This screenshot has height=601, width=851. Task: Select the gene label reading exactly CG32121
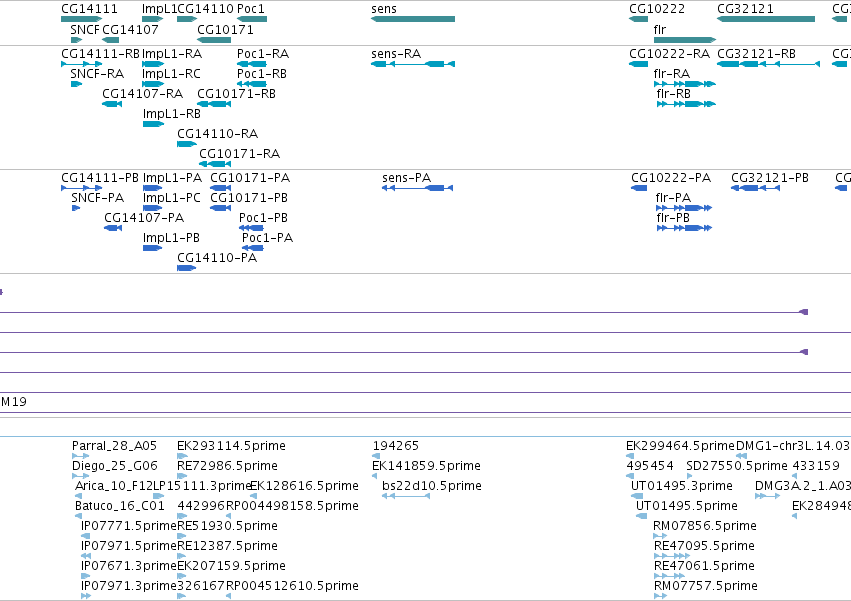[x=745, y=9]
